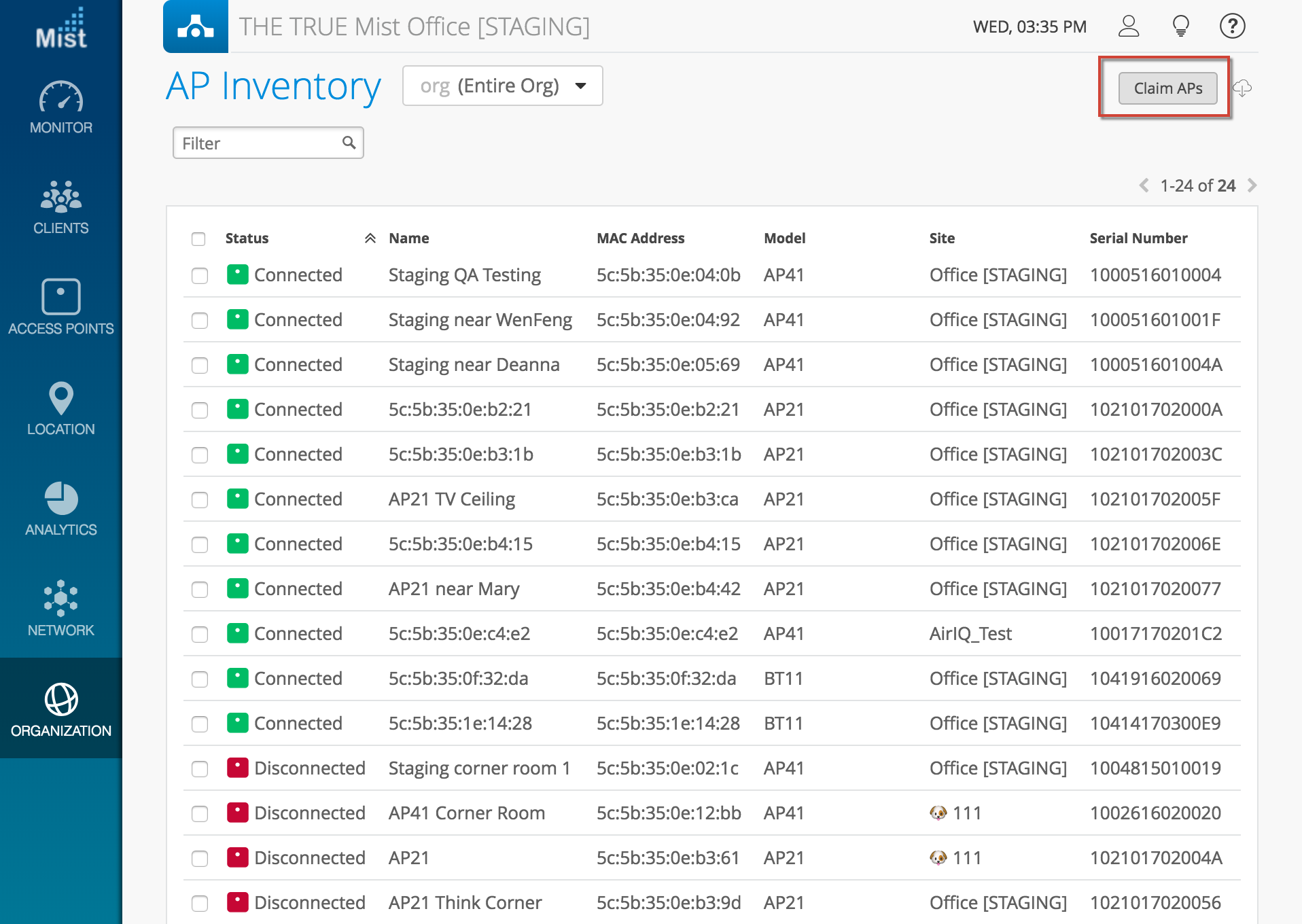Open the help question mark icon
Screen dimensions: 1302x924
pyautogui.click(x=1232, y=26)
